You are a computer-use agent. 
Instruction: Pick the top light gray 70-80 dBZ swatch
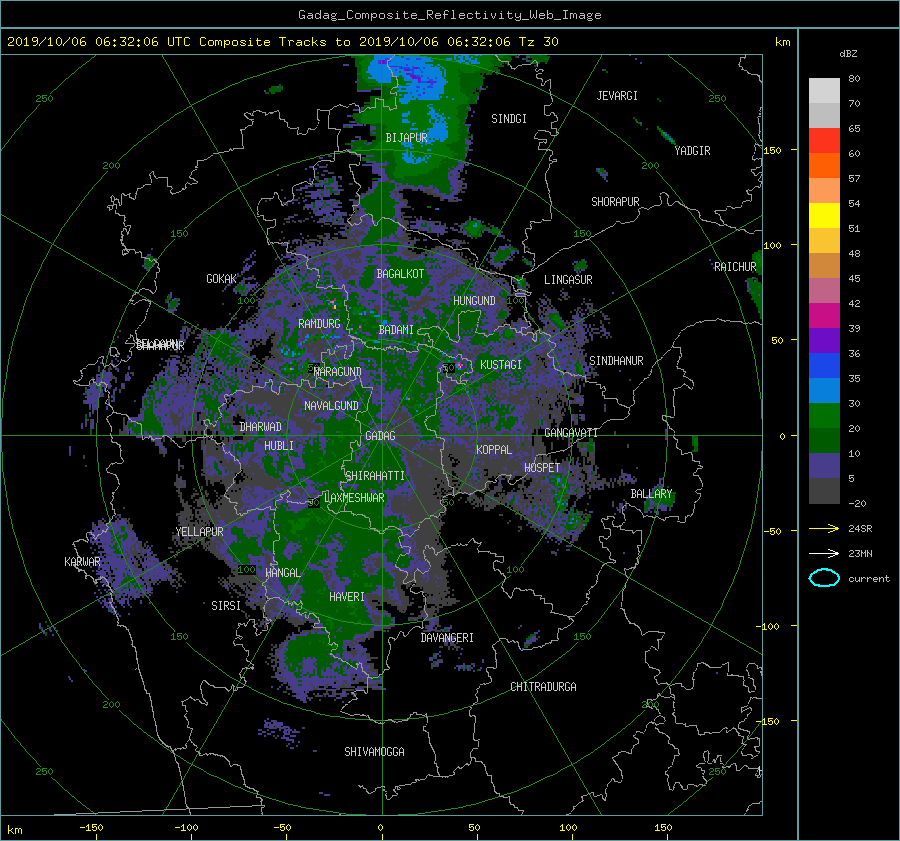tap(824, 90)
